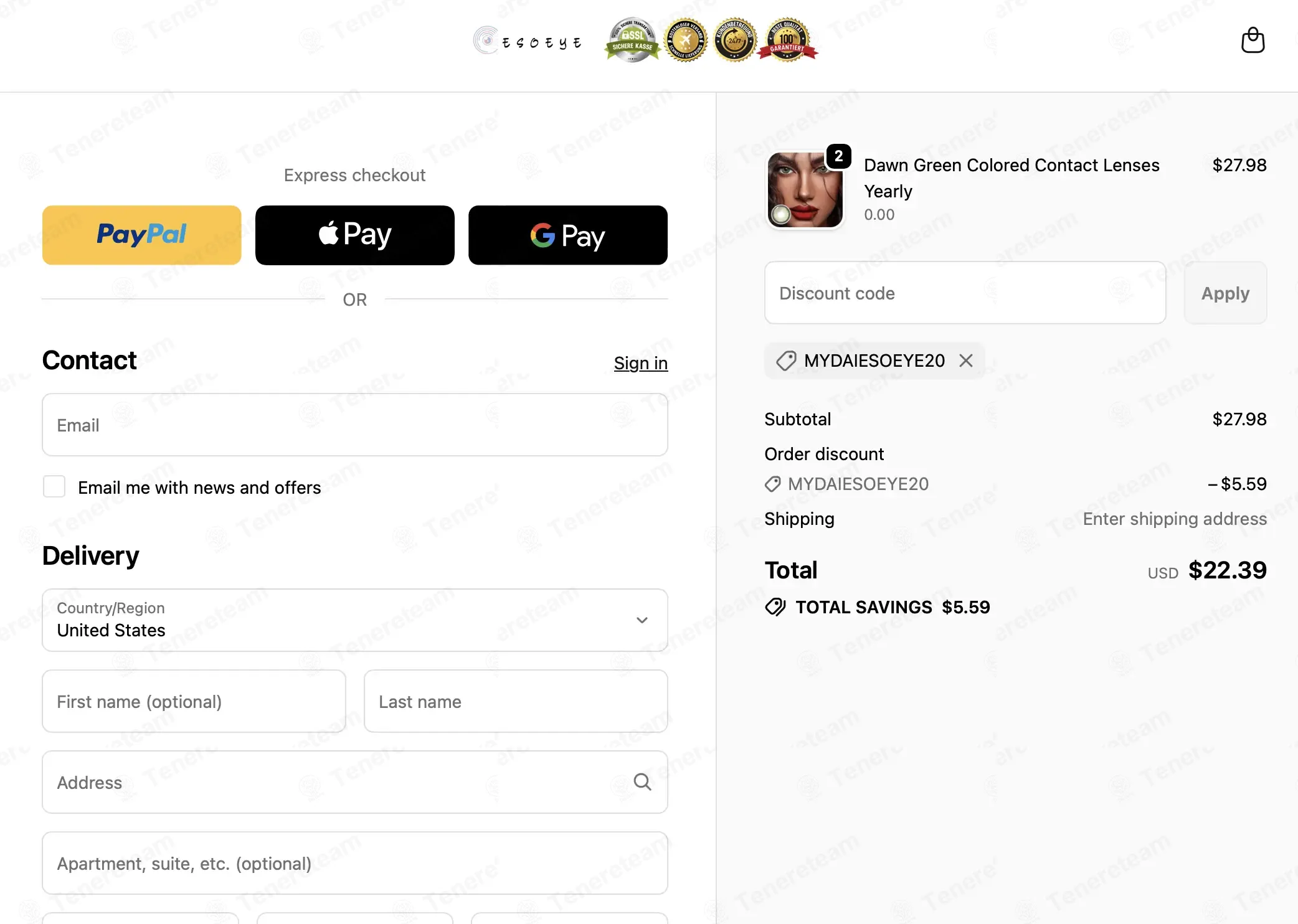Pay with Google Pay
Viewport: 1298px width, 924px height.
click(x=567, y=235)
